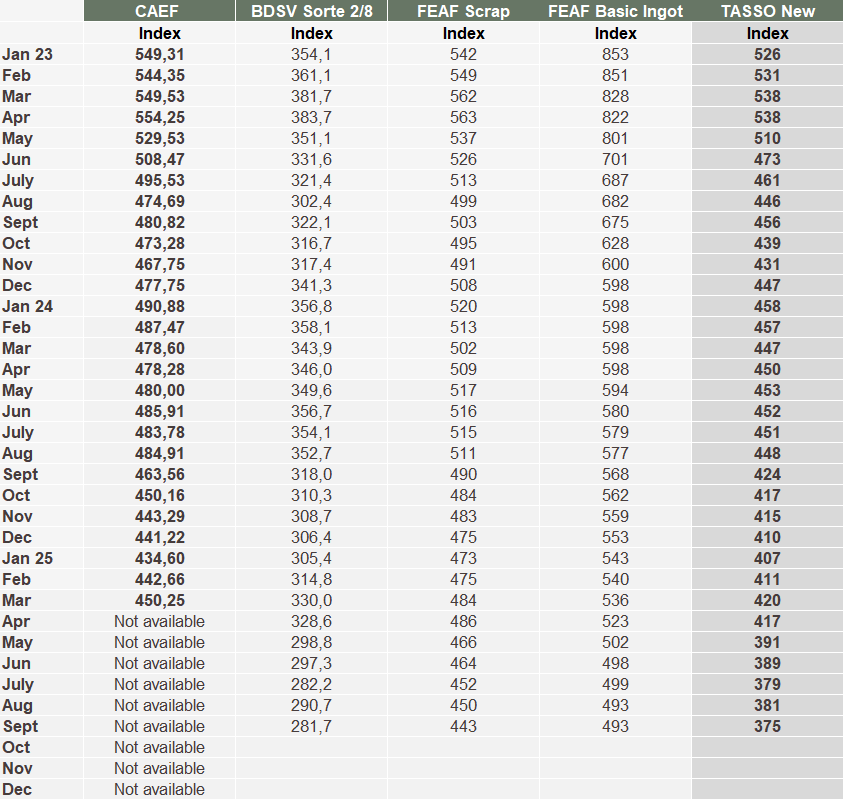Click the CAEF column header
Viewport: 843px width, 800px height.
pyautogui.click(x=159, y=11)
